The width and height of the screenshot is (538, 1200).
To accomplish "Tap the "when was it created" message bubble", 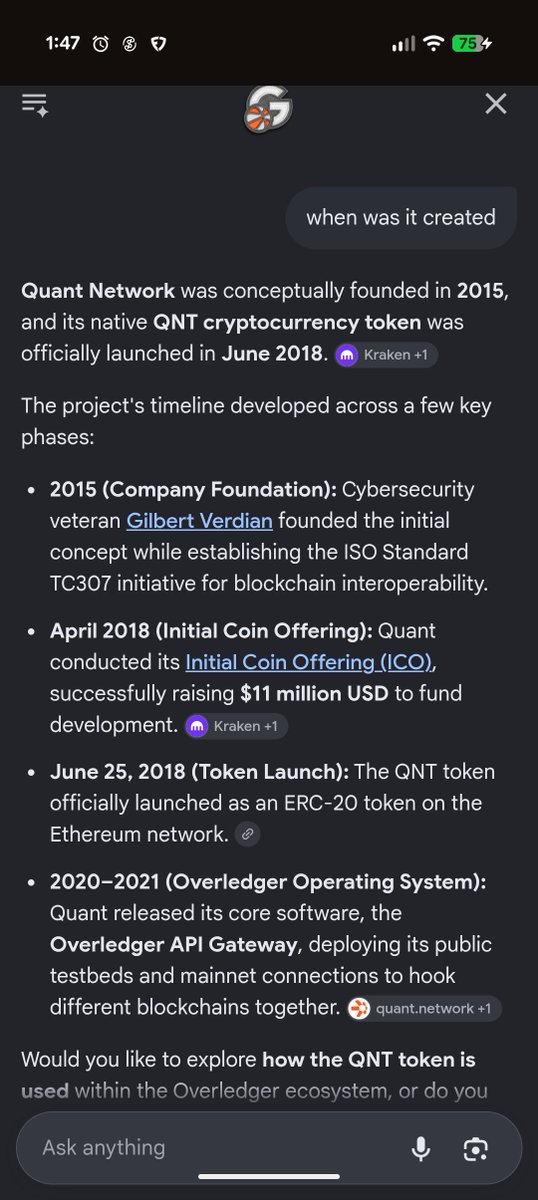I will (x=401, y=217).
